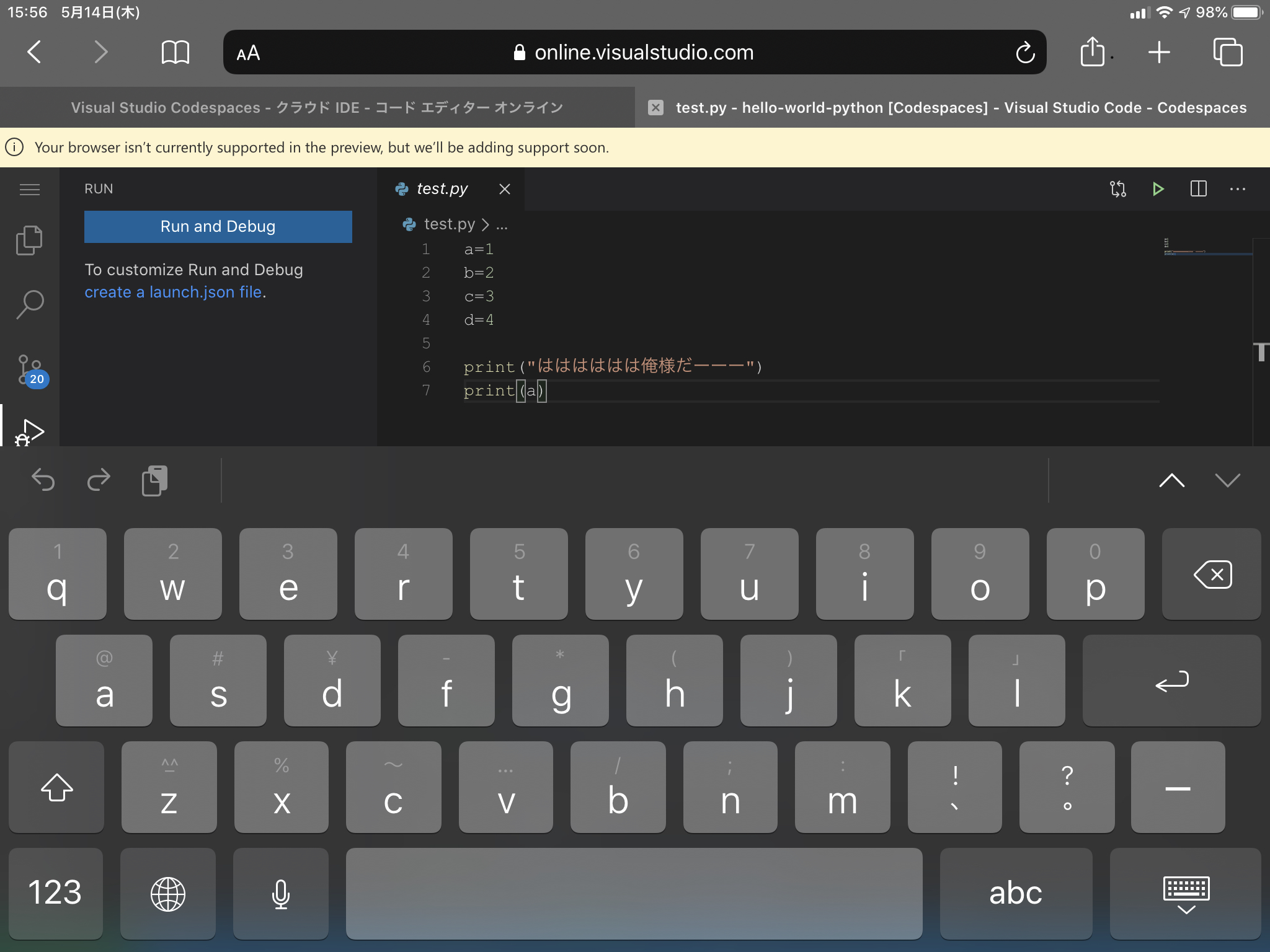Click the Open Changes compare icon
This screenshot has height=952, width=1270.
click(x=1118, y=189)
